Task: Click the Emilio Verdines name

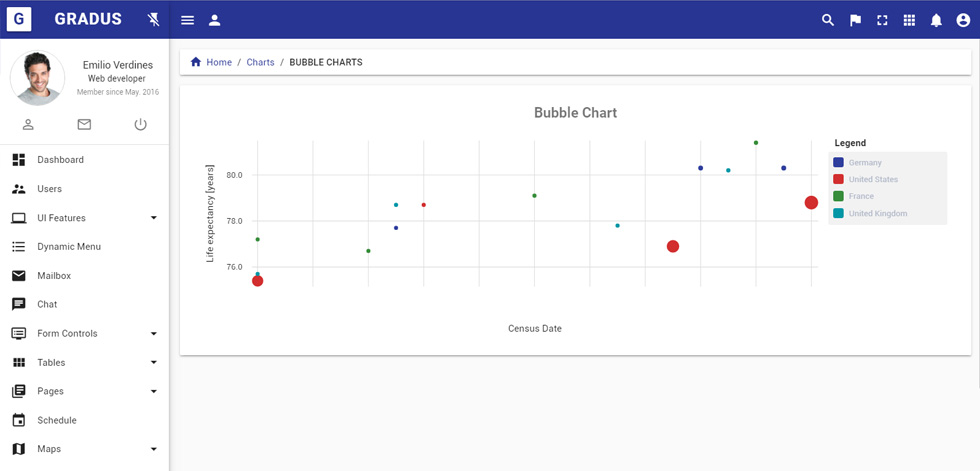Action: click(118, 65)
